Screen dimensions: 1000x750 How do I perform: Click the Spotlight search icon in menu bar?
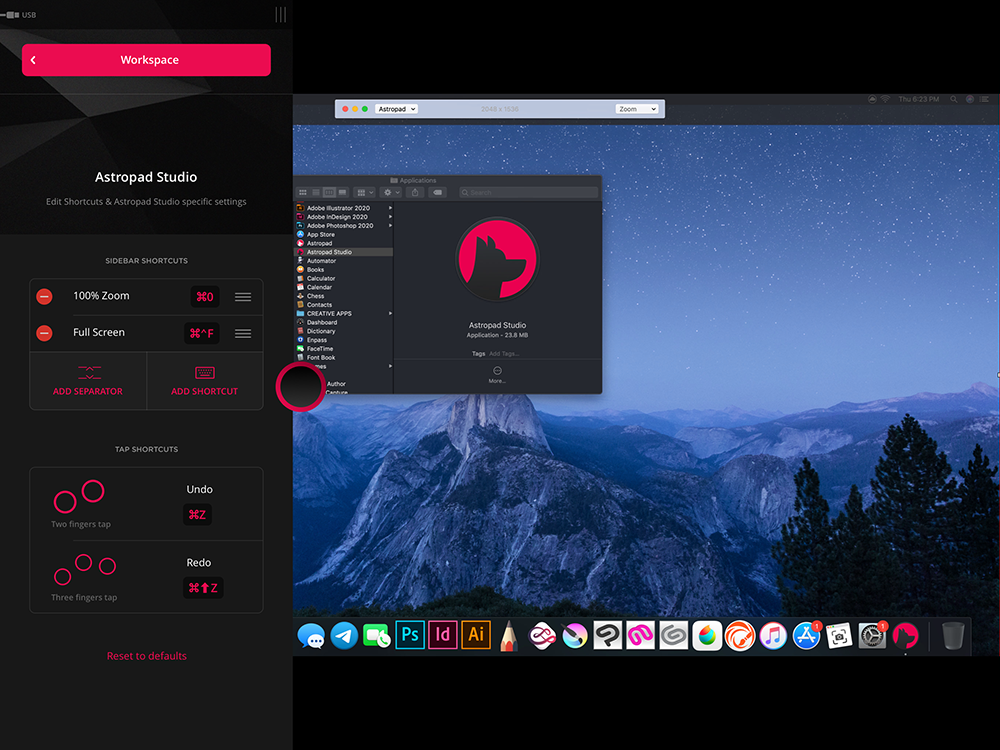[953, 99]
